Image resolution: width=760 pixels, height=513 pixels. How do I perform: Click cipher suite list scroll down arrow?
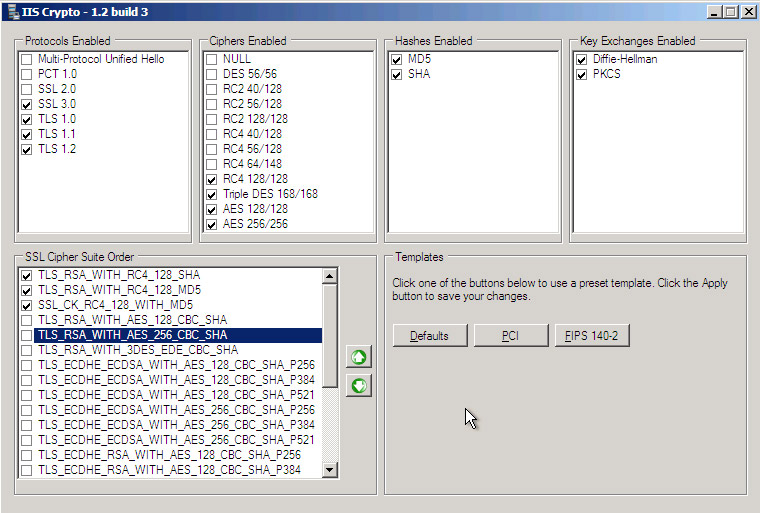click(330, 469)
